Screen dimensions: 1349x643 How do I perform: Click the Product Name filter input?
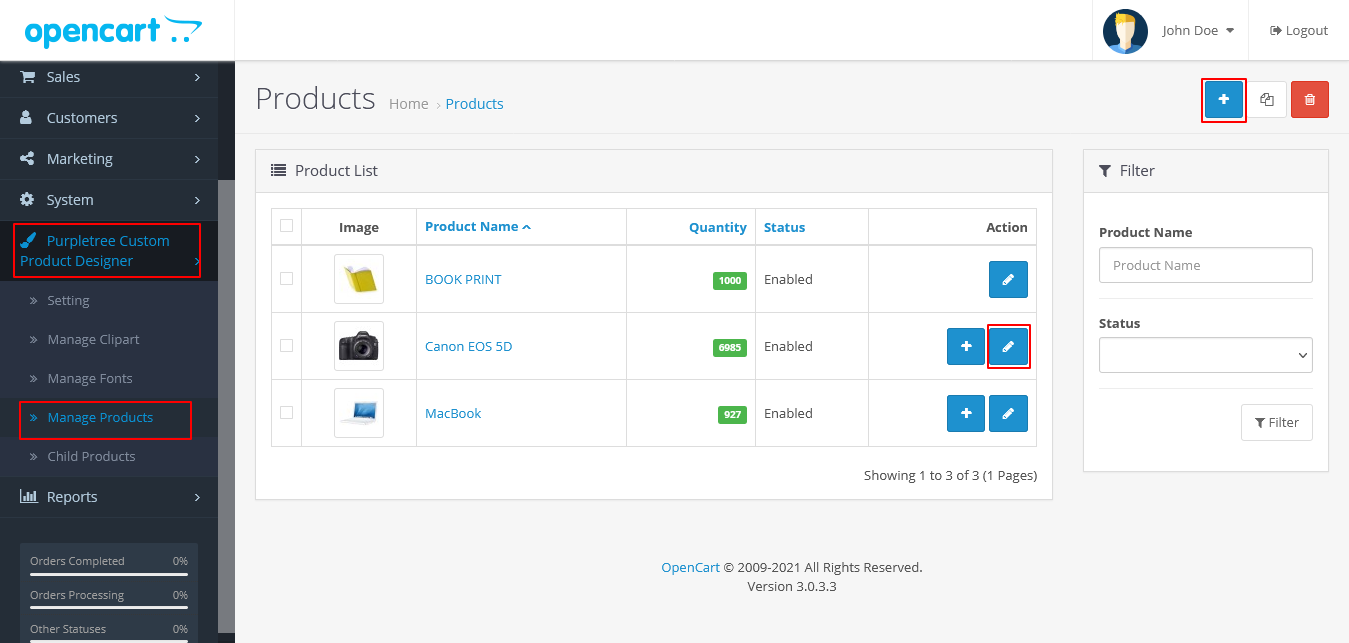tap(1205, 265)
